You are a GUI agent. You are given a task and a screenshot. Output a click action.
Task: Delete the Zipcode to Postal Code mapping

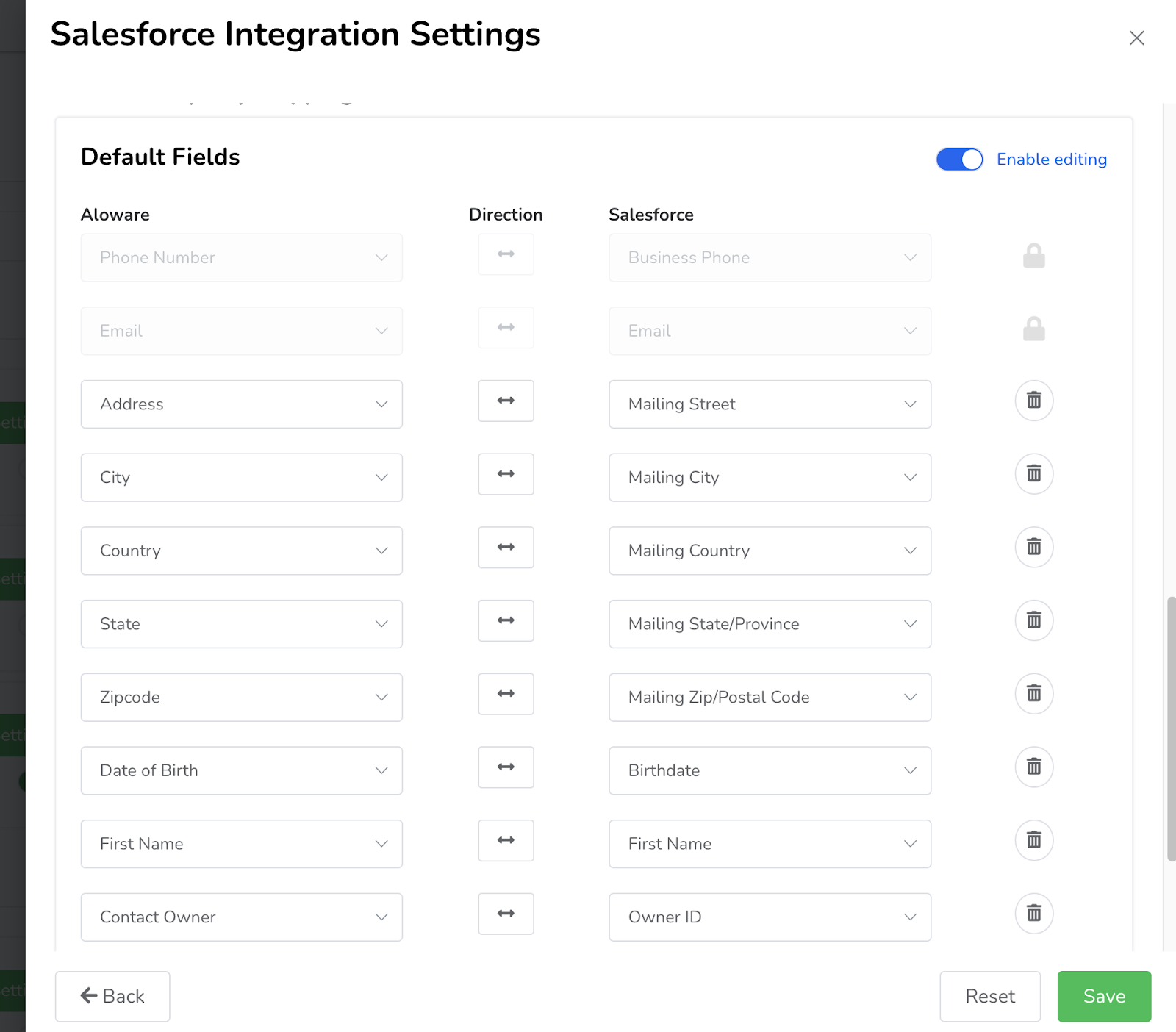[1033, 694]
